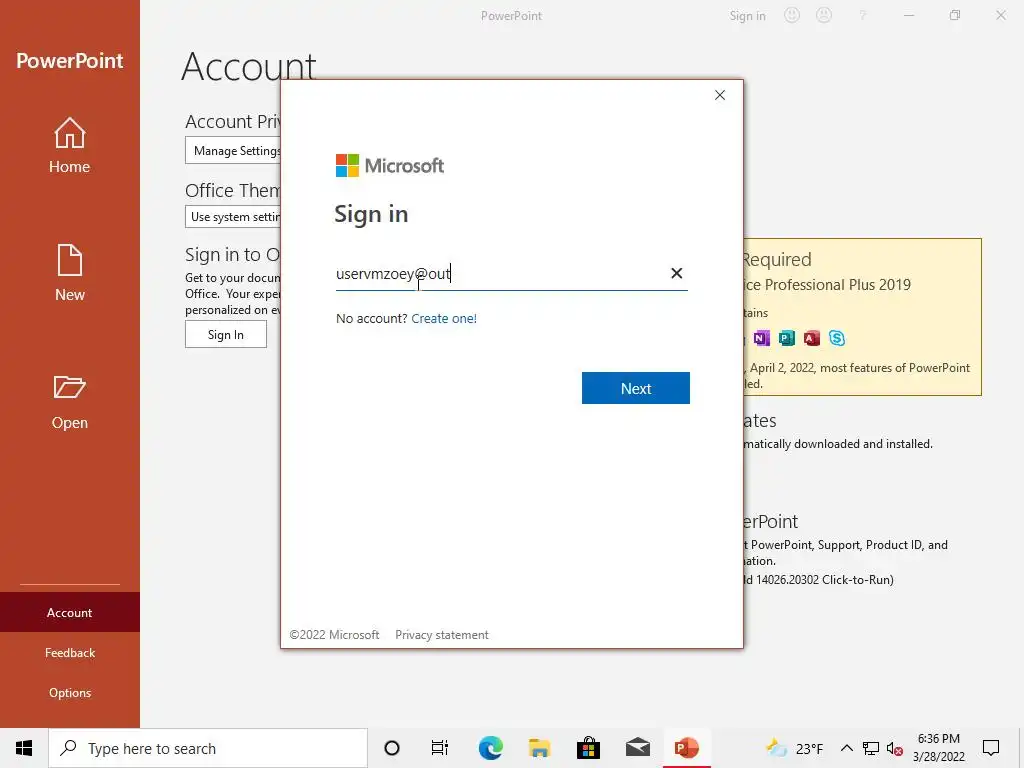Click the ©2022 Microsoft footer text
The image size is (1024, 768).
[x=334, y=635]
